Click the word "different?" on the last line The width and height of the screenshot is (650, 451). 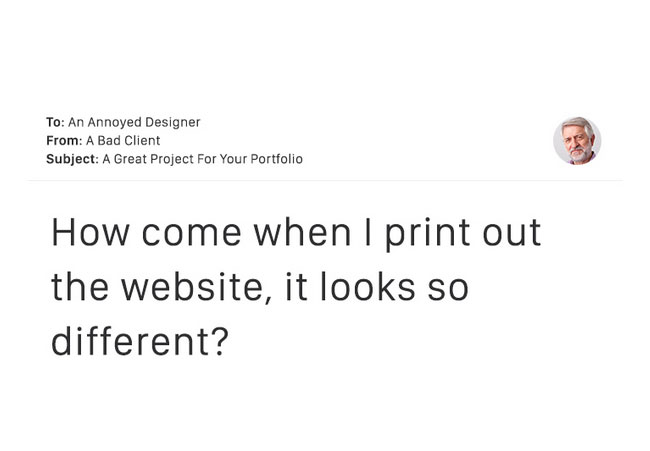click(140, 341)
